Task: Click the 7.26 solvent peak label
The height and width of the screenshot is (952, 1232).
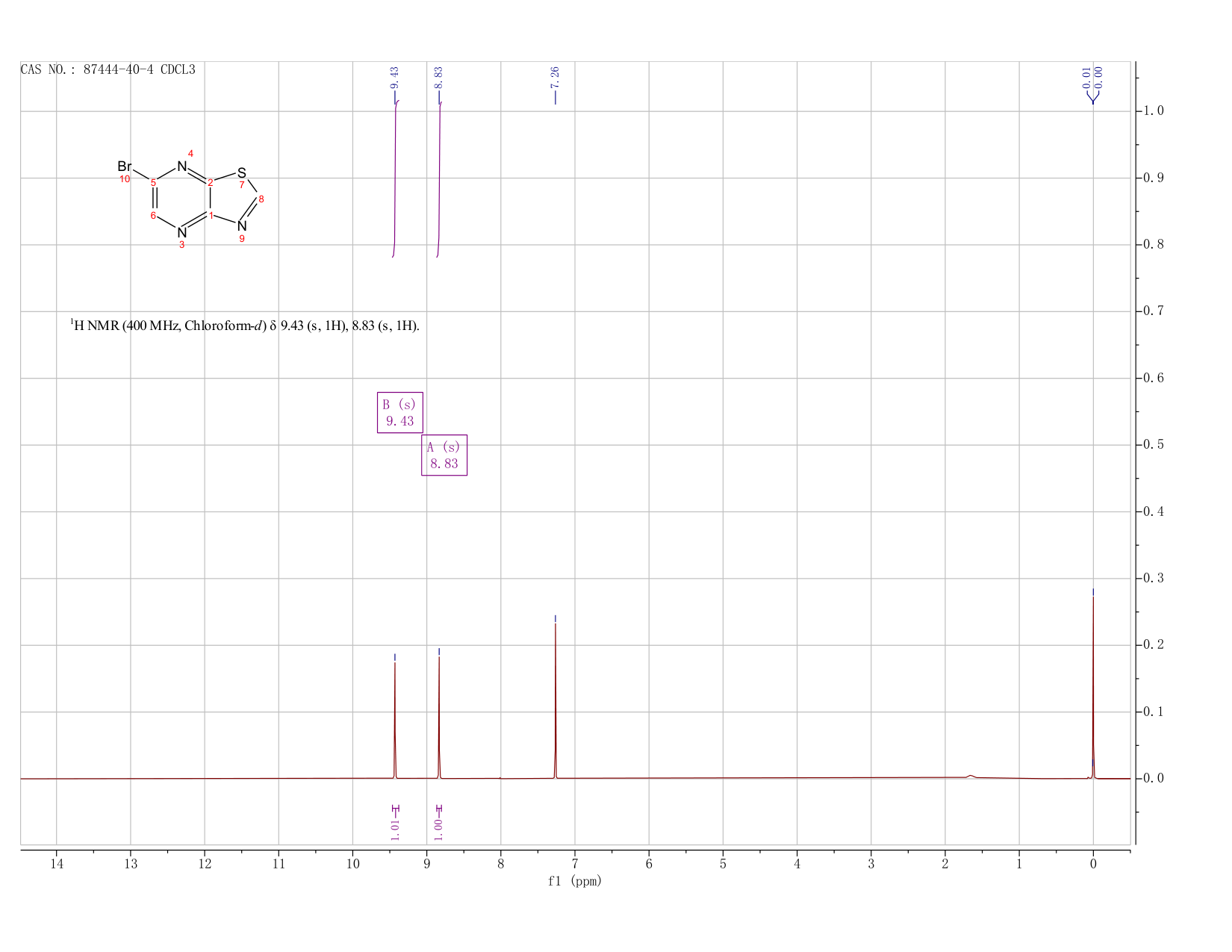Action: [555, 77]
